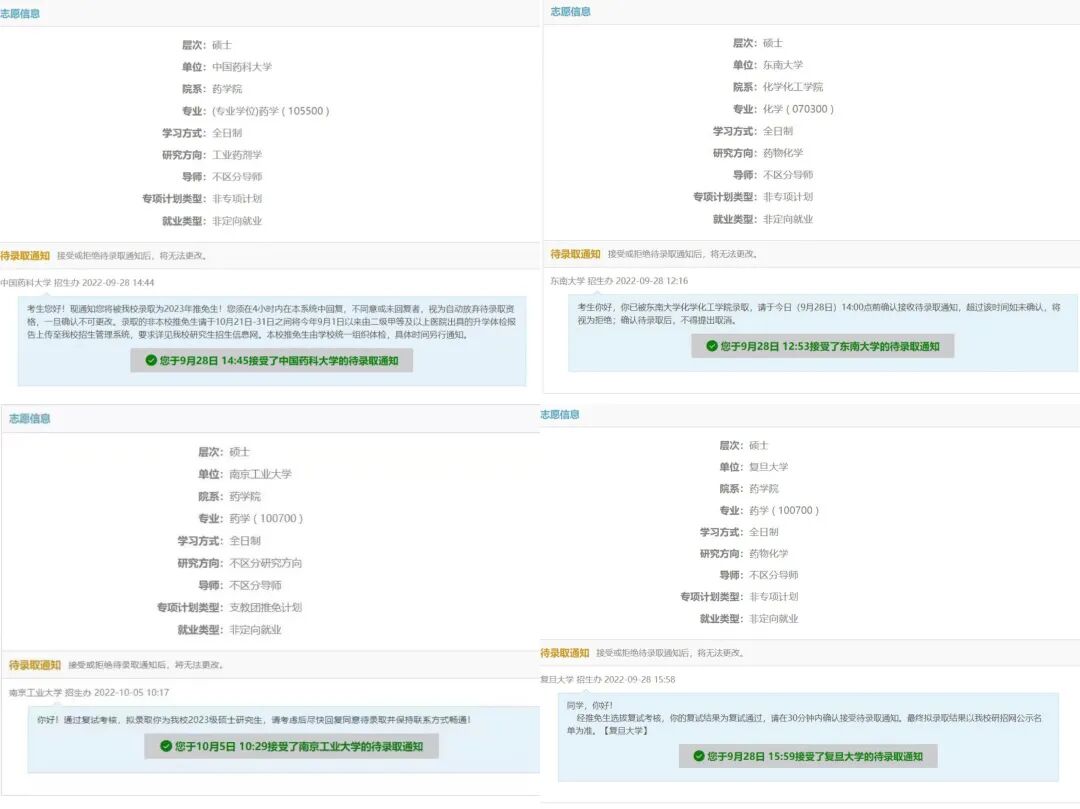Click 待录取通知 heading above 中国药科大学 message
Screen dimensions: 1080x809
click(x=25, y=255)
